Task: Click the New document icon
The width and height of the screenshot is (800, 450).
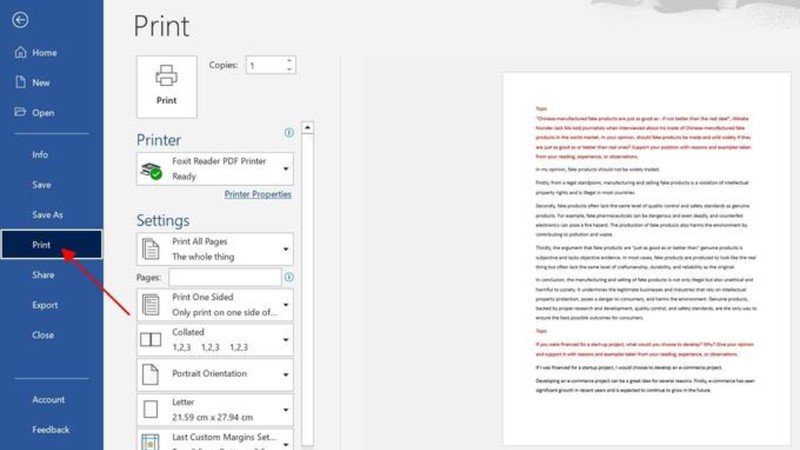Action: click(19, 83)
